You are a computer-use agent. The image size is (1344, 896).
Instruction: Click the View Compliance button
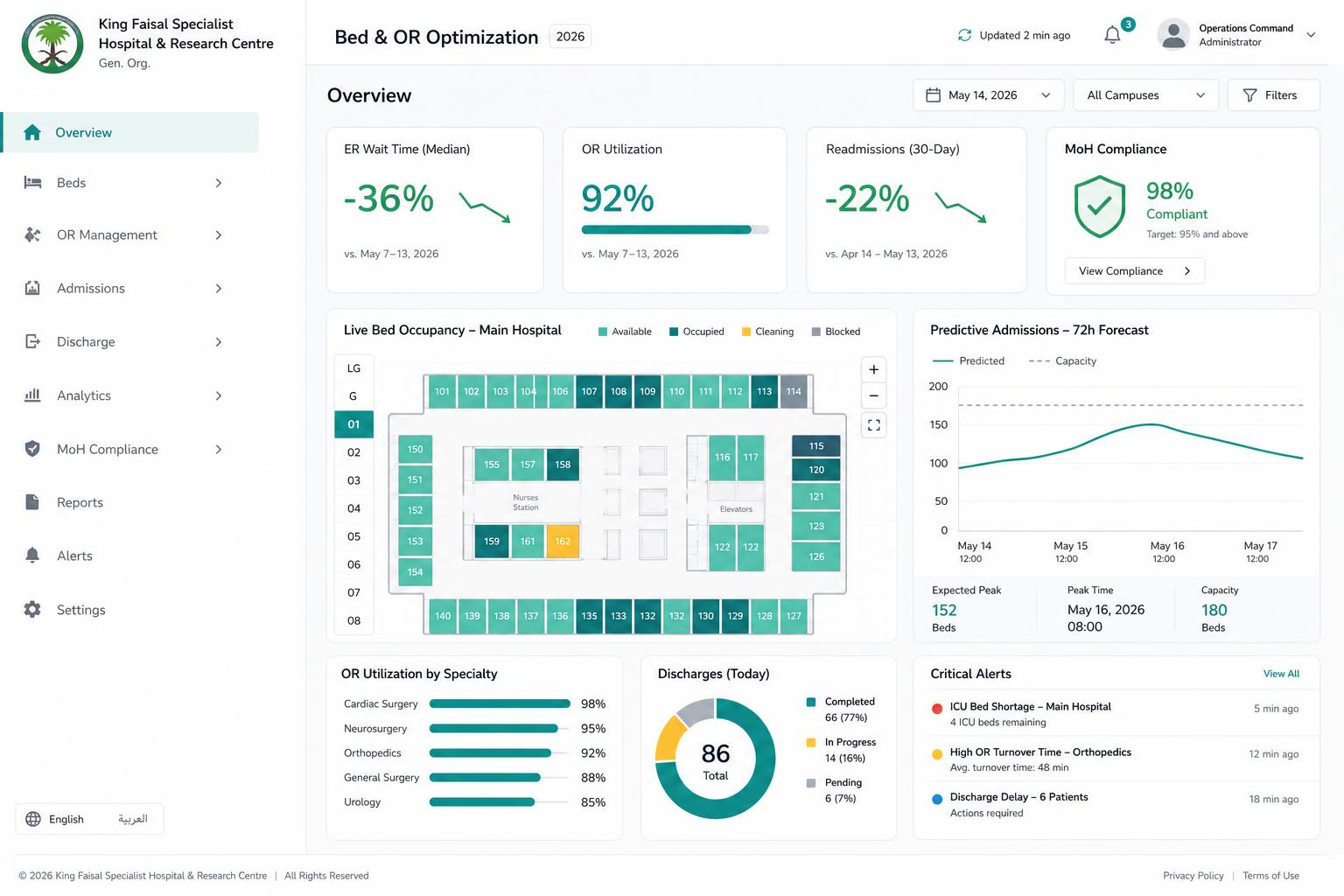coord(1135,271)
